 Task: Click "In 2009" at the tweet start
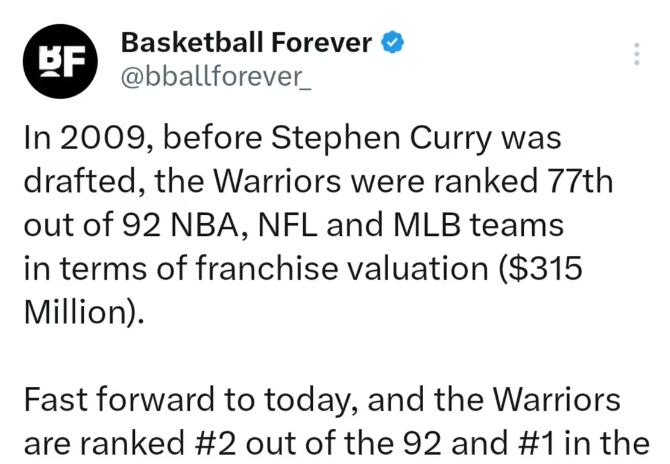point(85,140)
